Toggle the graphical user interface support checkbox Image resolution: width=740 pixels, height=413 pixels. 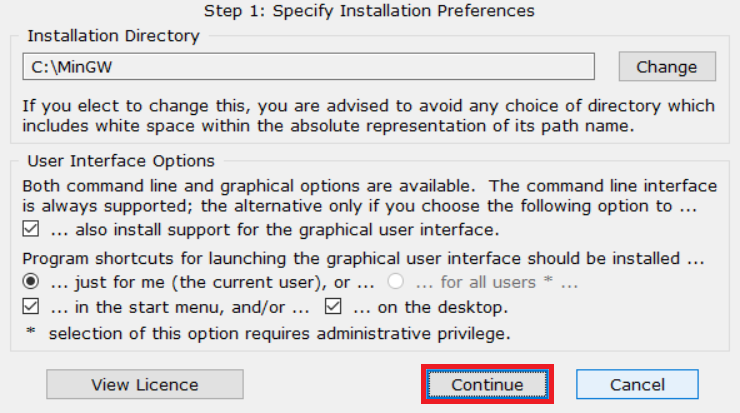[x=30, y=229]
